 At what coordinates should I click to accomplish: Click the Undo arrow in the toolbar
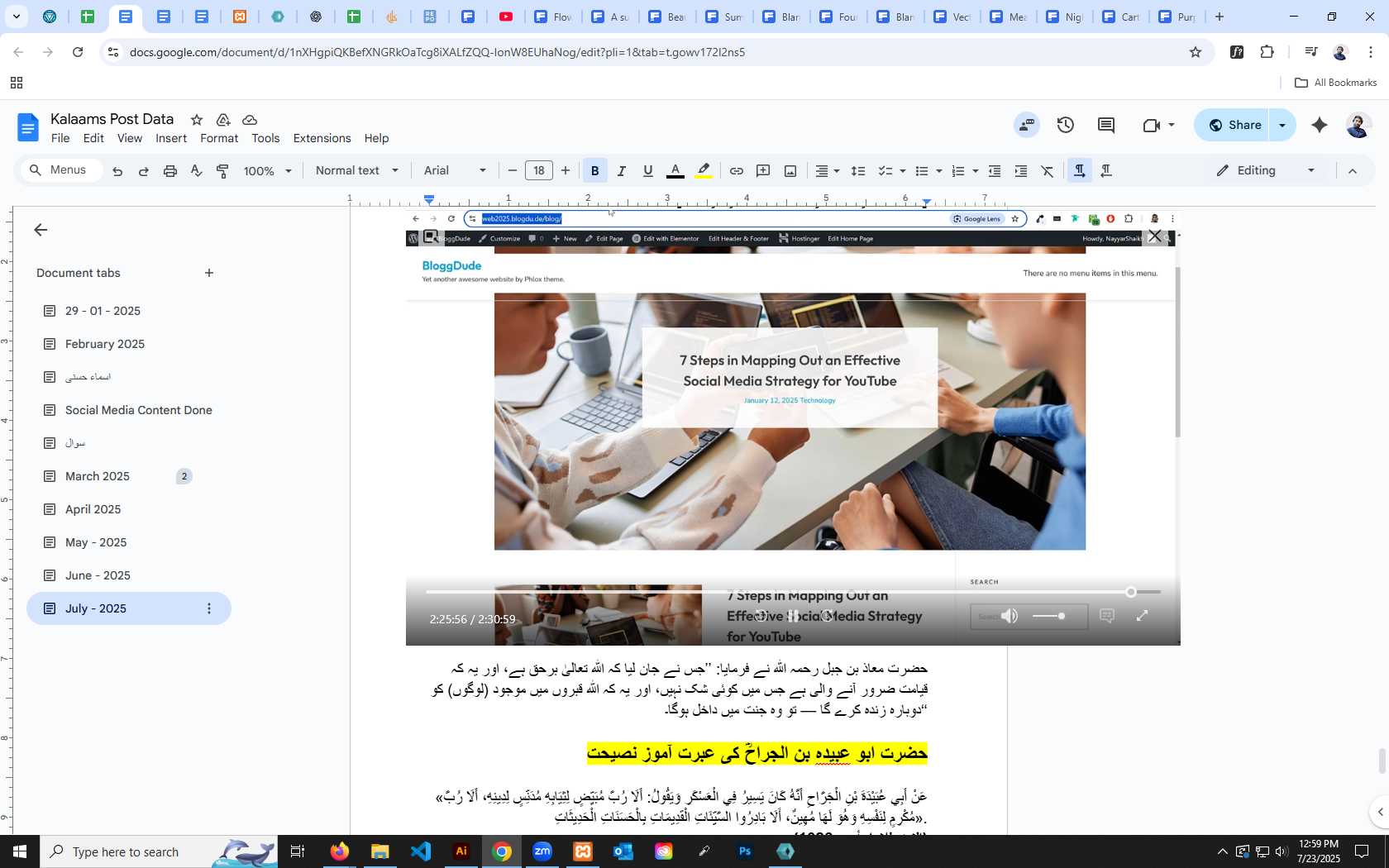pos(117,171)
